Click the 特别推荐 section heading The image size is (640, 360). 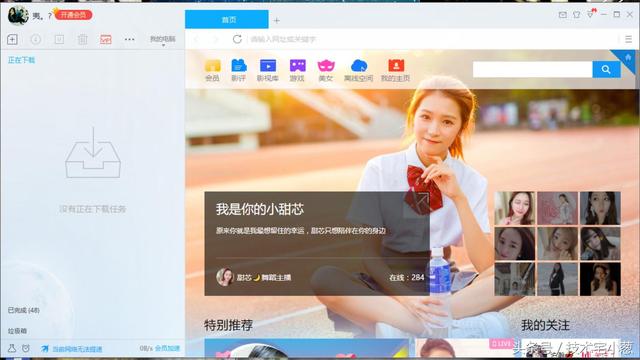pyautogui.click(x=228, y=325)
